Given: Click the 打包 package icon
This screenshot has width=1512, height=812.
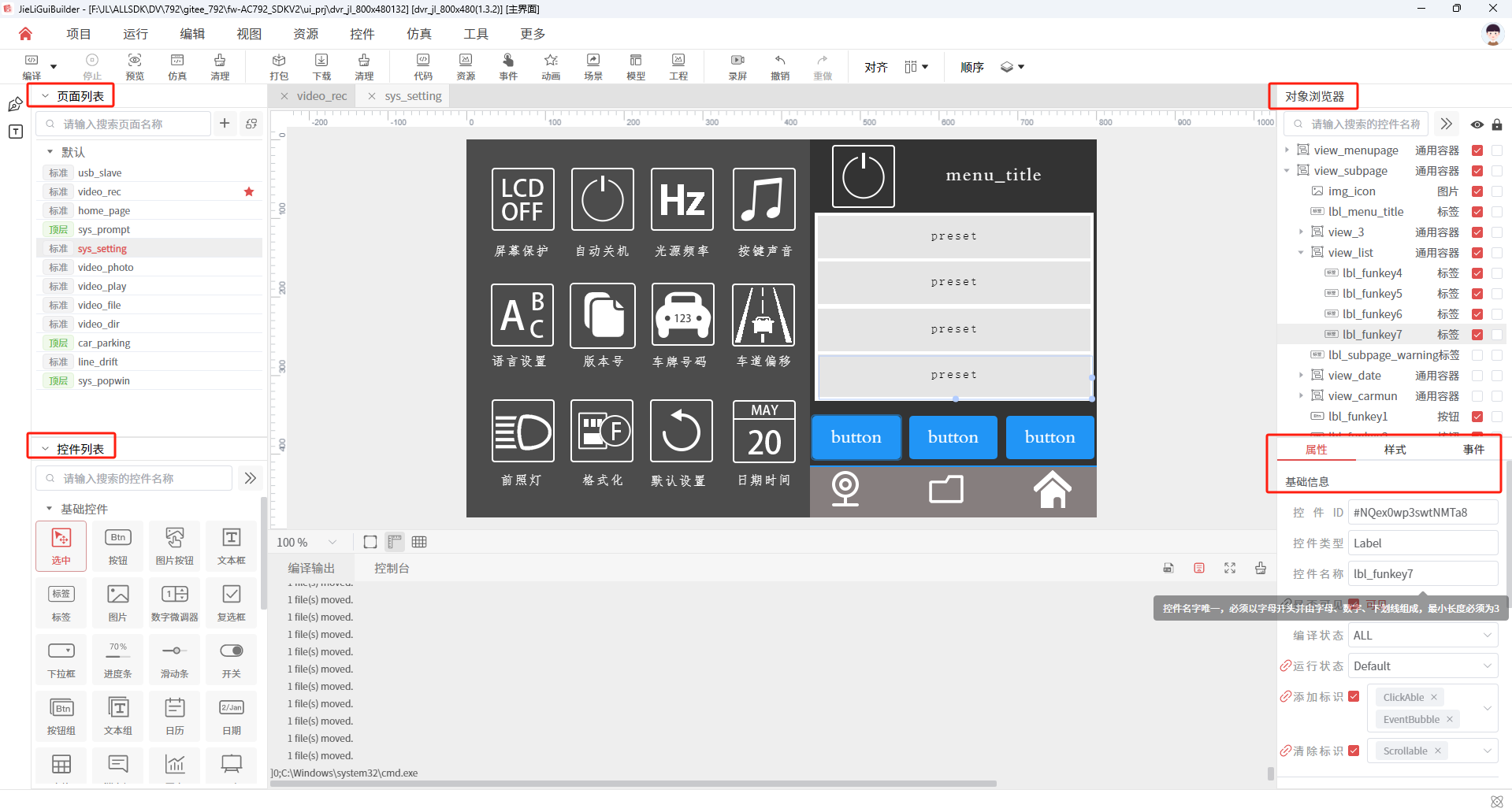Looking at the screenshot, I should (279, 67).
